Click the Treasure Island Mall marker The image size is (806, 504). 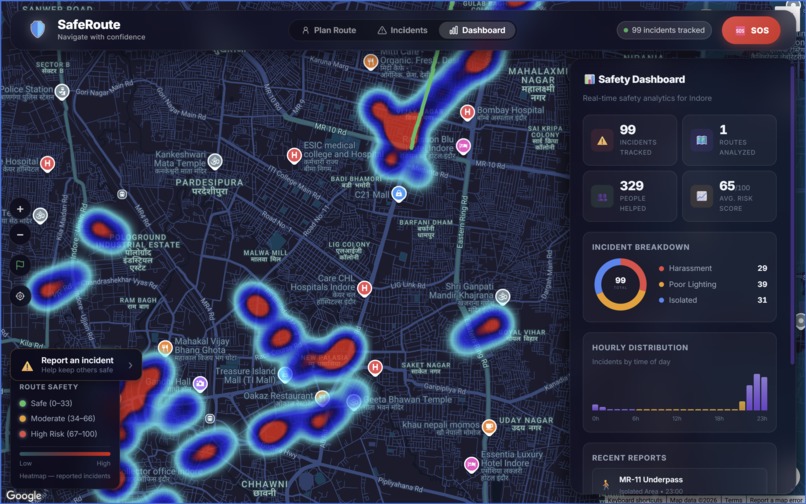(x=285, y=374)
